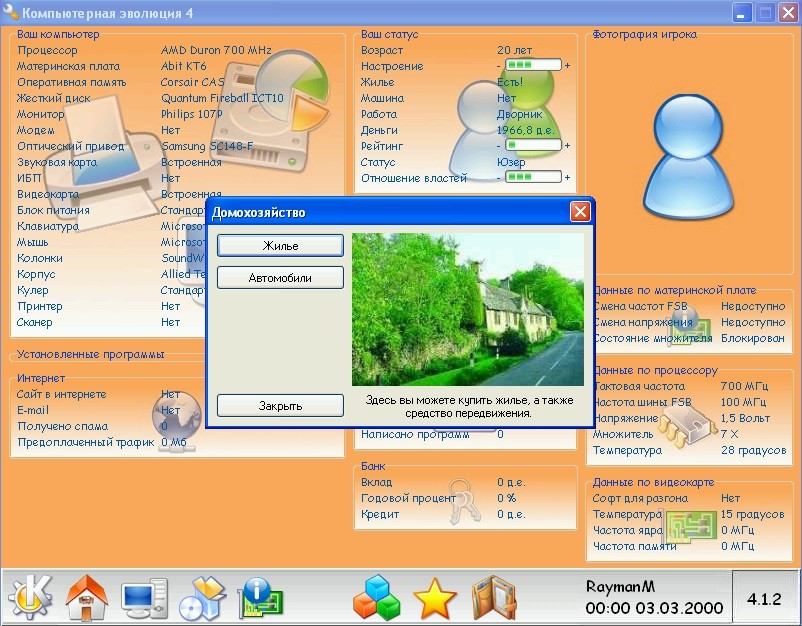
Task: Open the computer monitor icon in the toolbar
Action: 144,598
